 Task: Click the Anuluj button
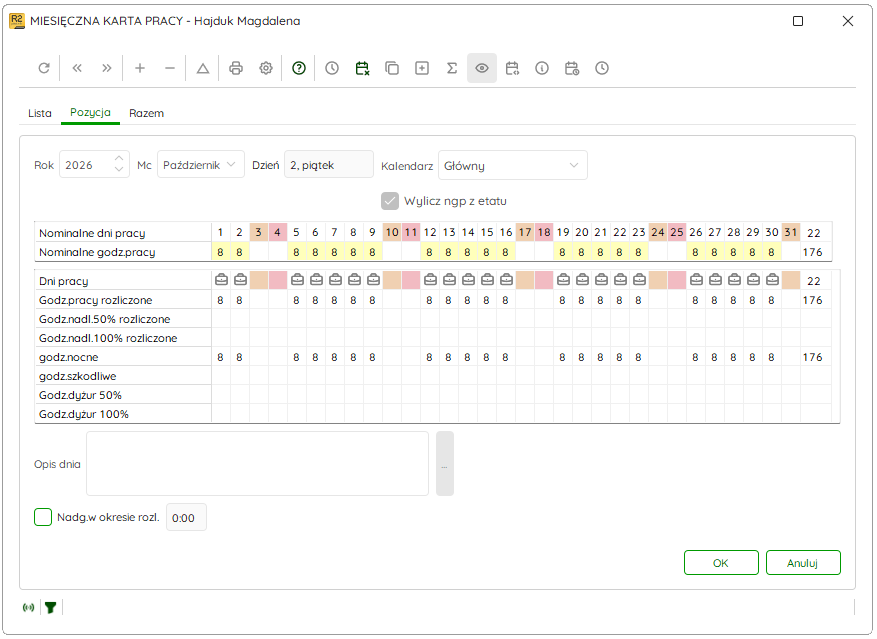click(x=803, y=563)
